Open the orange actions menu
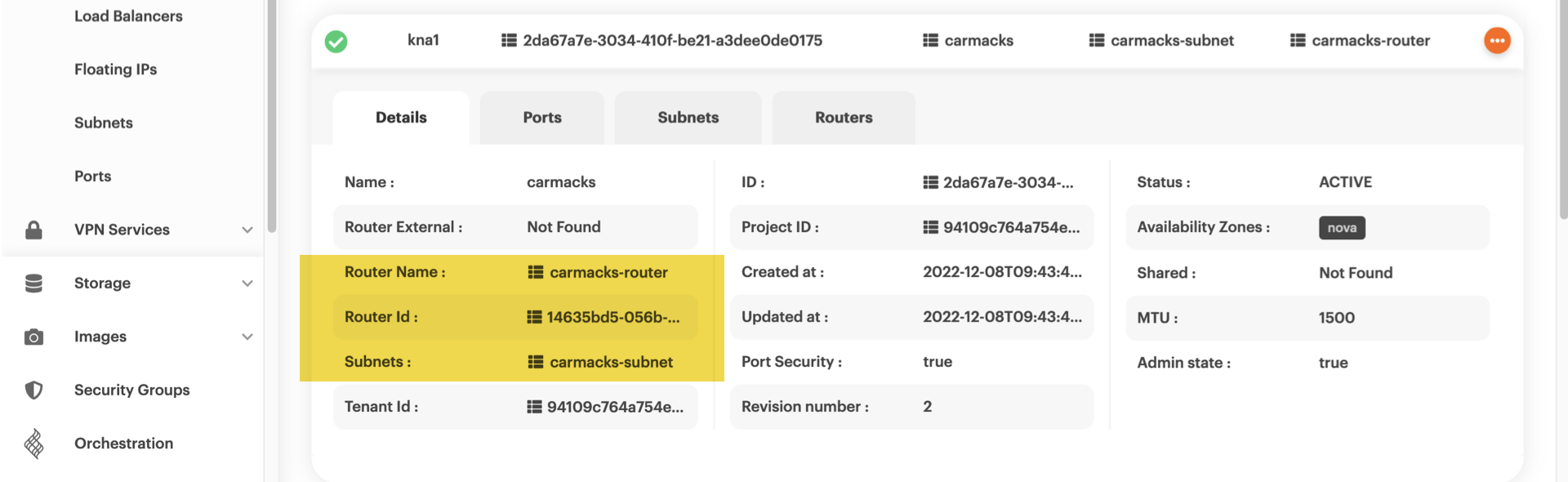1568x482 pixels. tap(1497, 40)
